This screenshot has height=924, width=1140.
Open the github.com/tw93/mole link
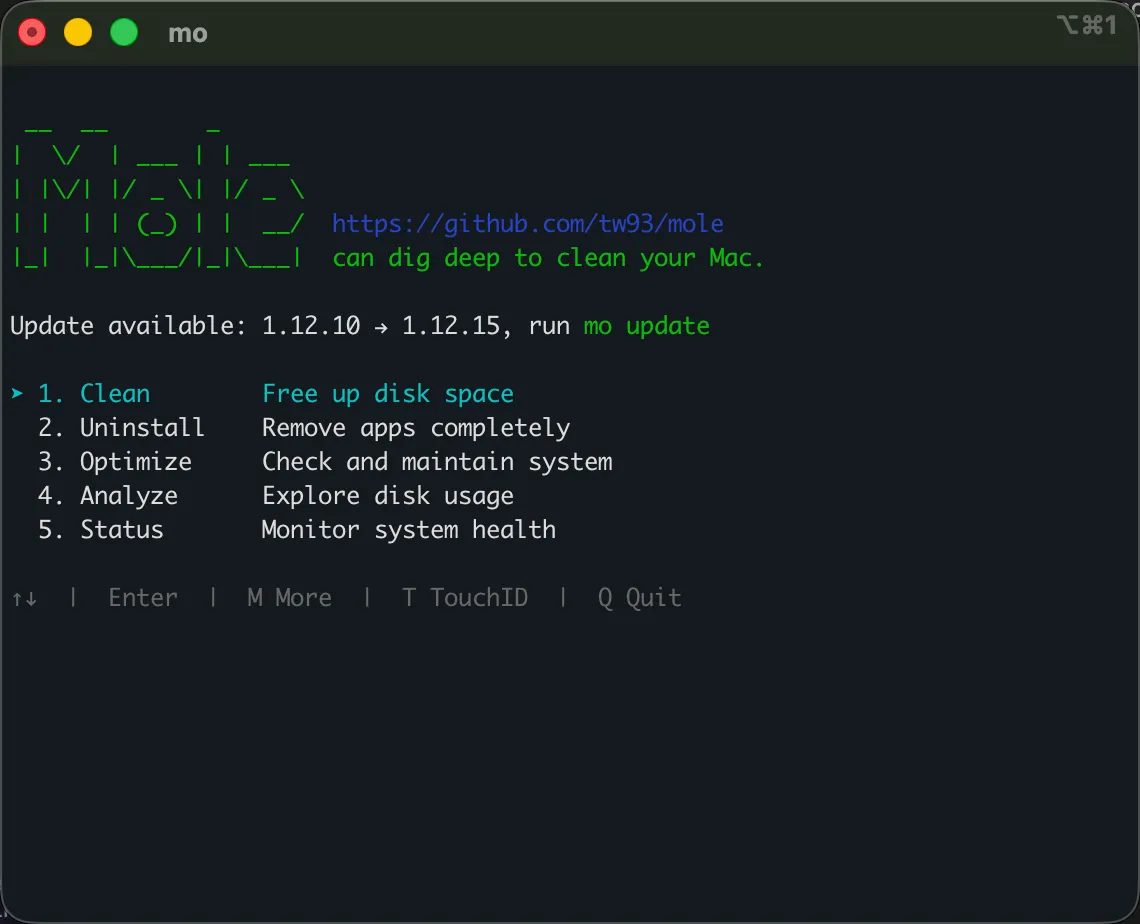pos(527,224)
